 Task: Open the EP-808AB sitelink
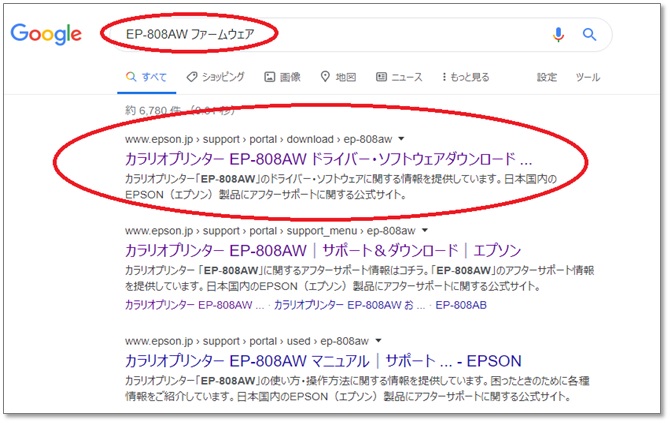coord(461,305)
